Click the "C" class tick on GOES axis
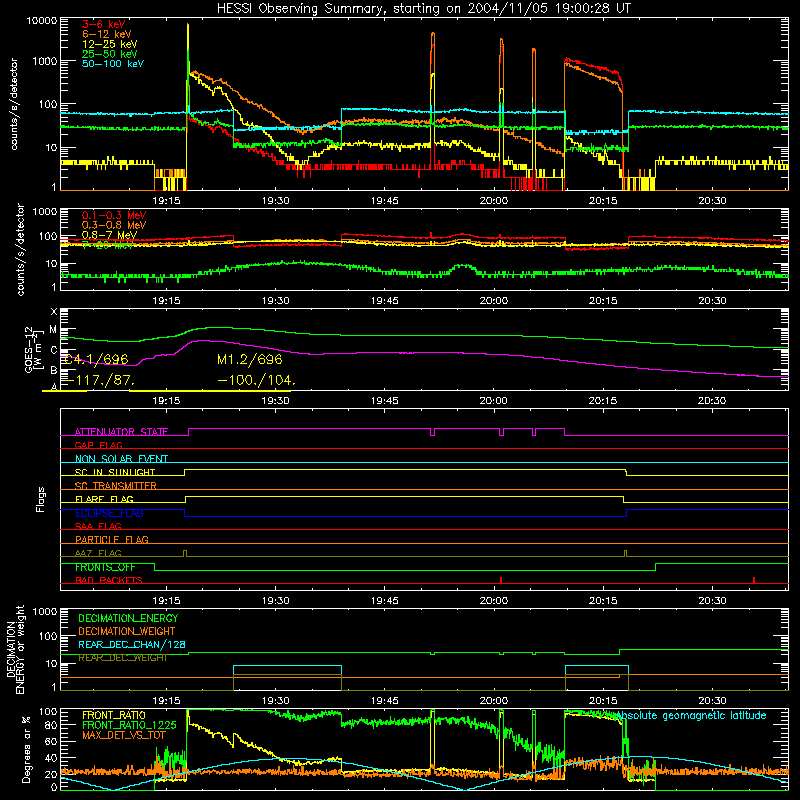Viewport: 800px width, 800px height. (x=54, y=350)
